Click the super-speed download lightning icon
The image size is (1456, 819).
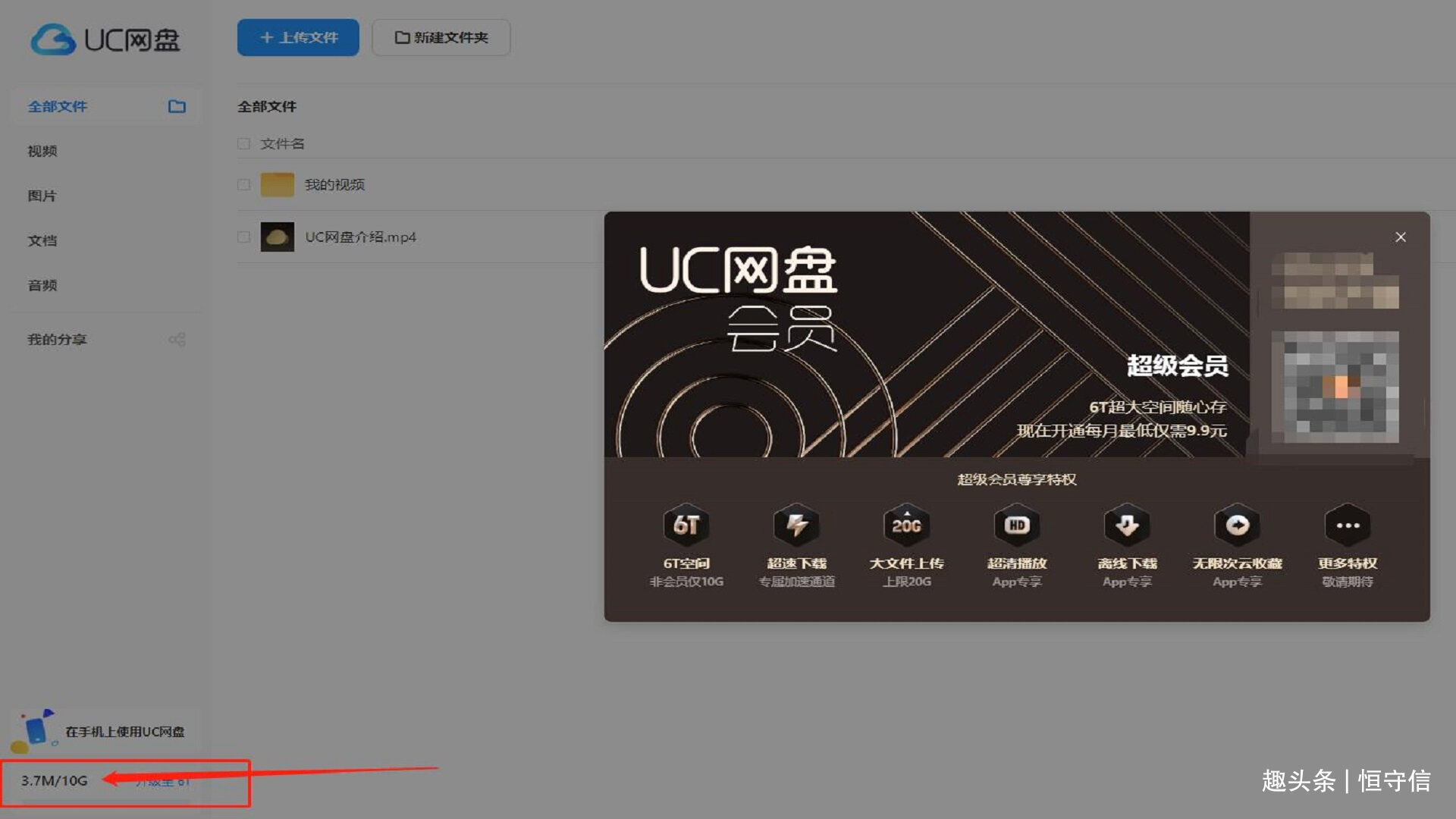[x=796, y=525]
